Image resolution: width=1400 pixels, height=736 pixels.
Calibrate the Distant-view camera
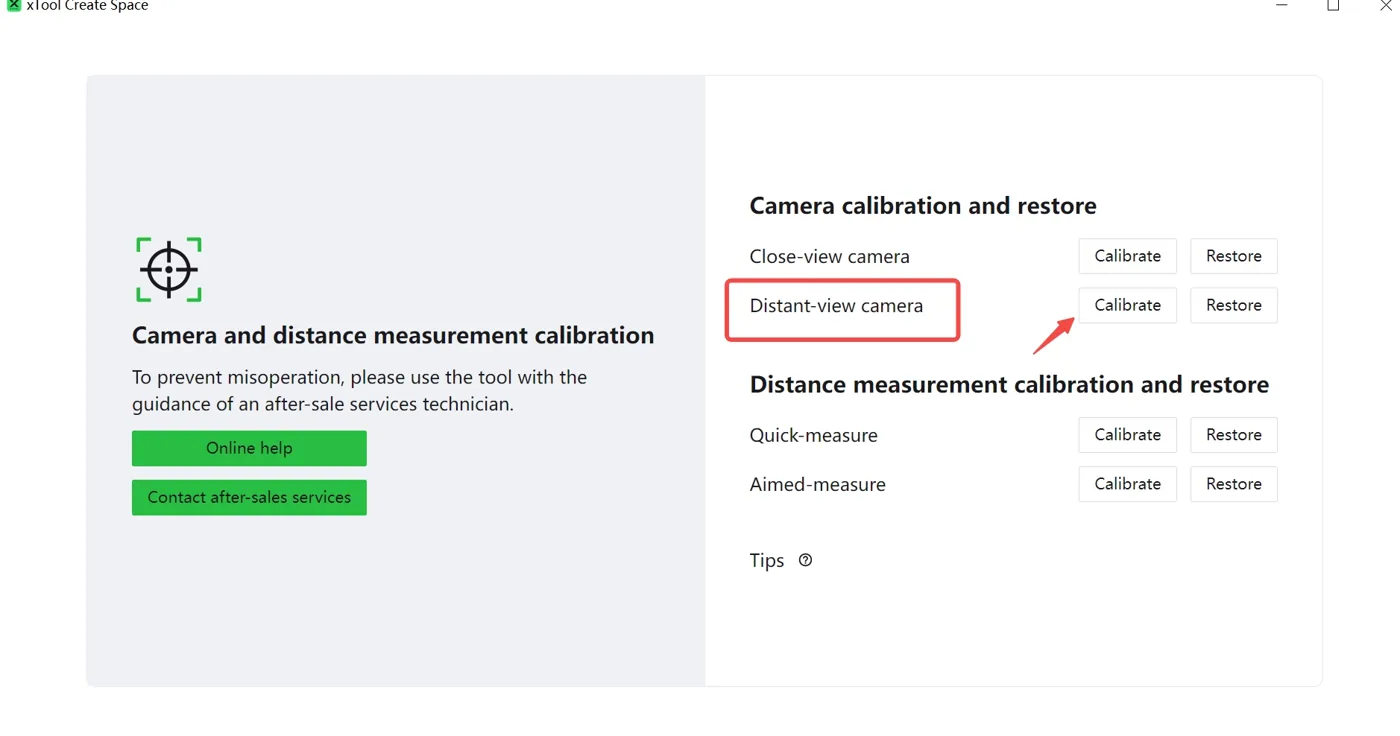(x=1127, y=305)
